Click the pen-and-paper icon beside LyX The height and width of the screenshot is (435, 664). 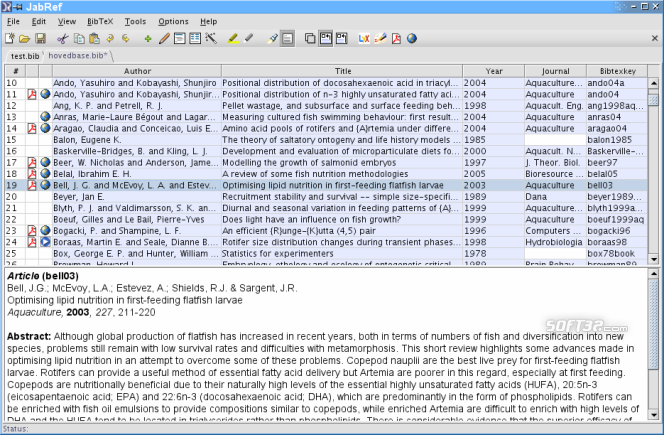coord(380,39)
